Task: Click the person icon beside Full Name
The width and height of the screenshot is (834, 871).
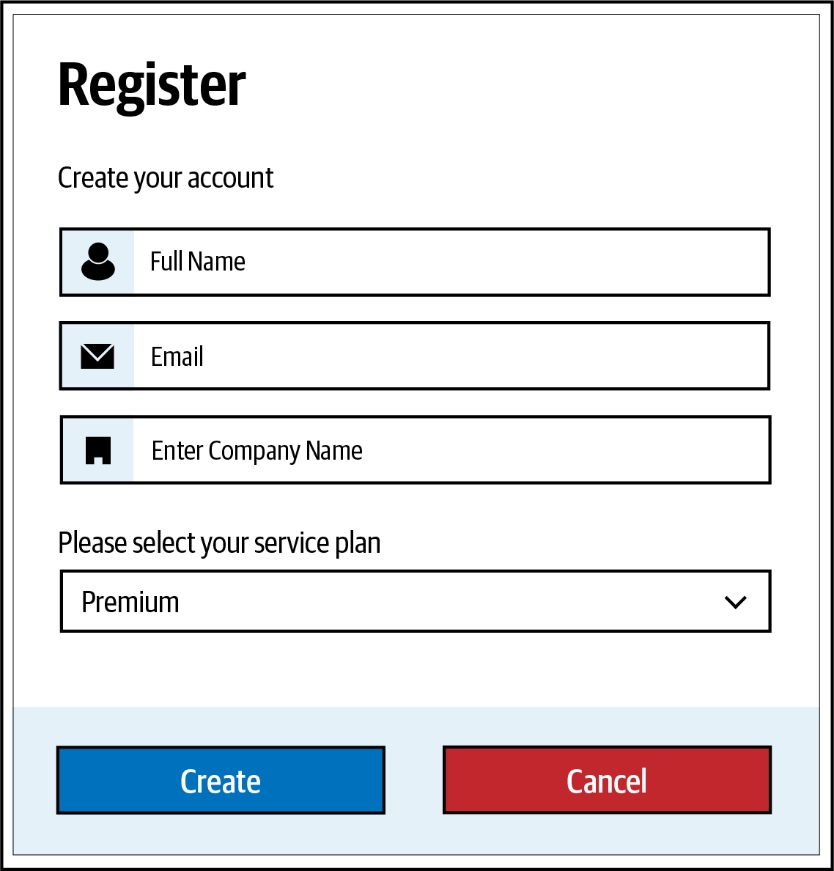Action: pos(97,262)
